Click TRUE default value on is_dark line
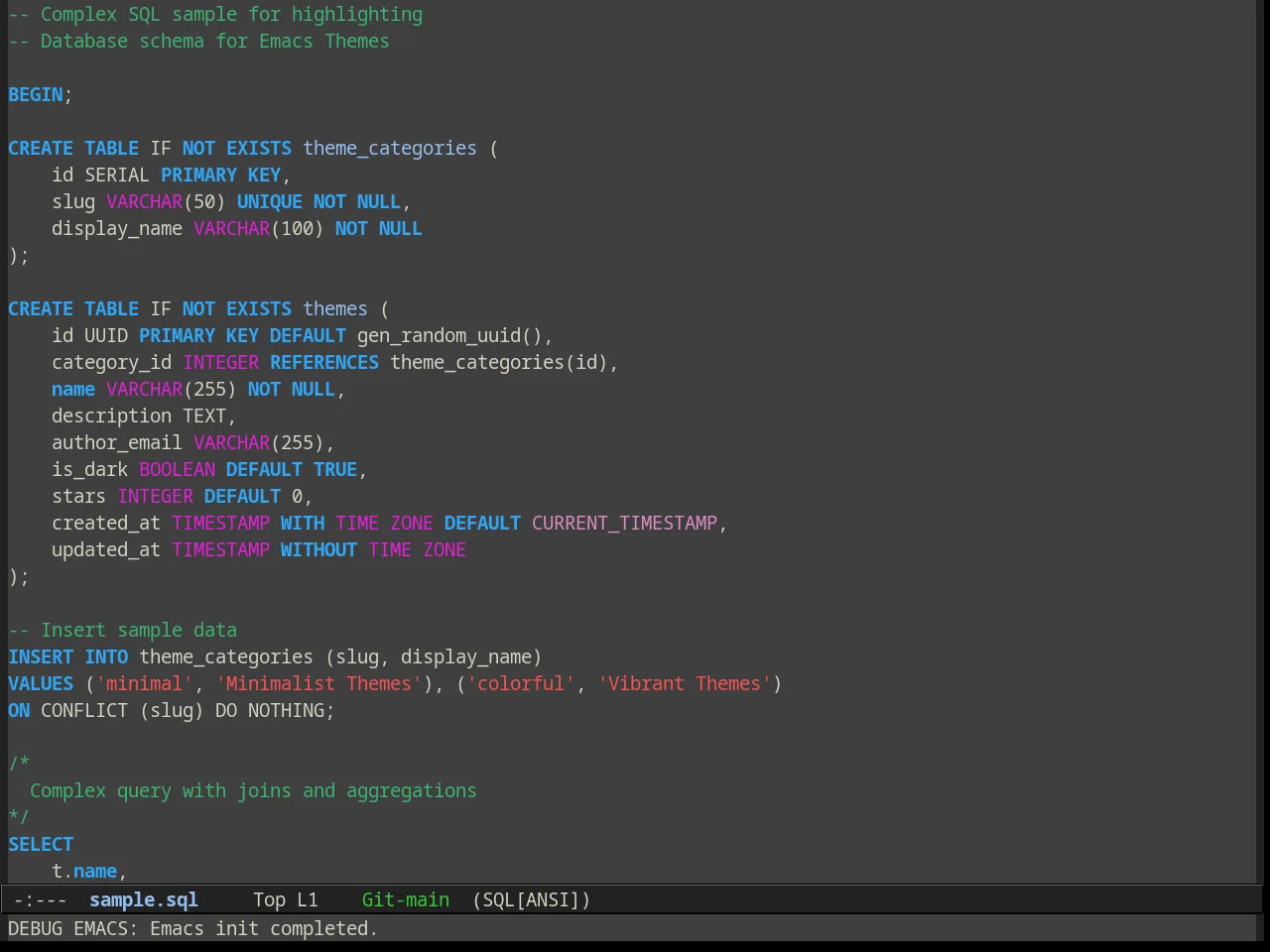The height and width of the screenshot is (952, 1270). tap(335, 469)
